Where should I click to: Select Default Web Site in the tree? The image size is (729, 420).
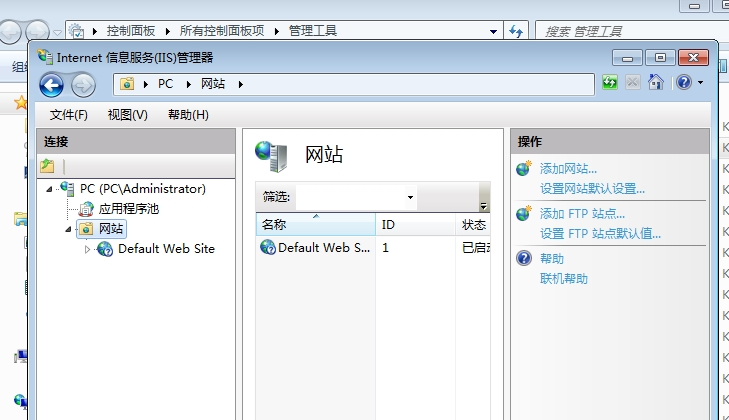point(166,249)
